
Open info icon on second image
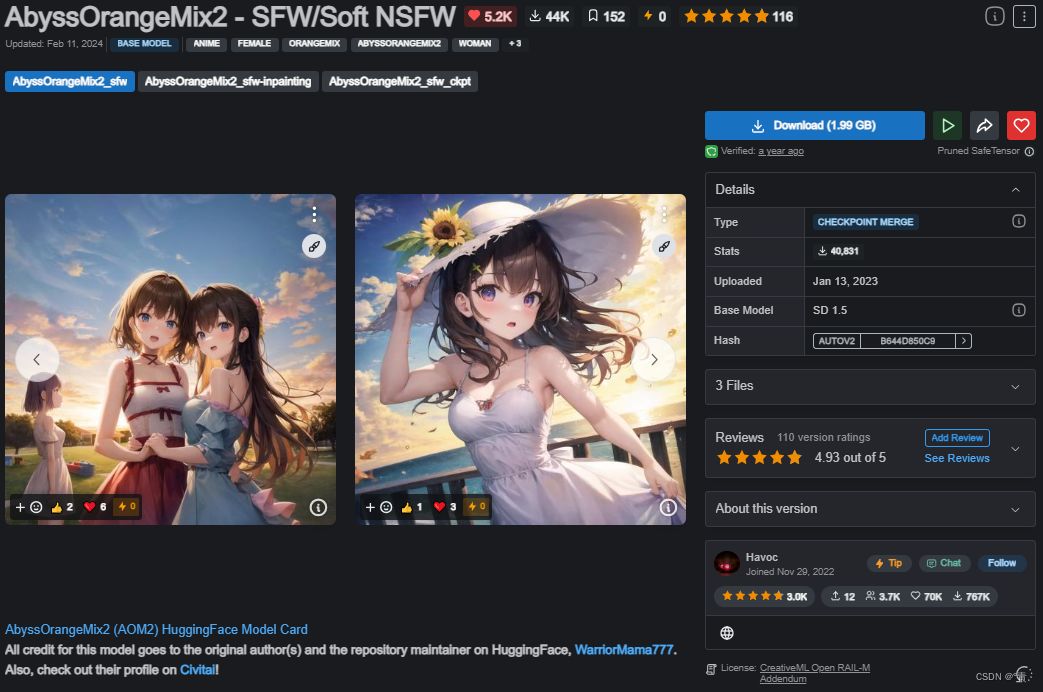point(668,508)
